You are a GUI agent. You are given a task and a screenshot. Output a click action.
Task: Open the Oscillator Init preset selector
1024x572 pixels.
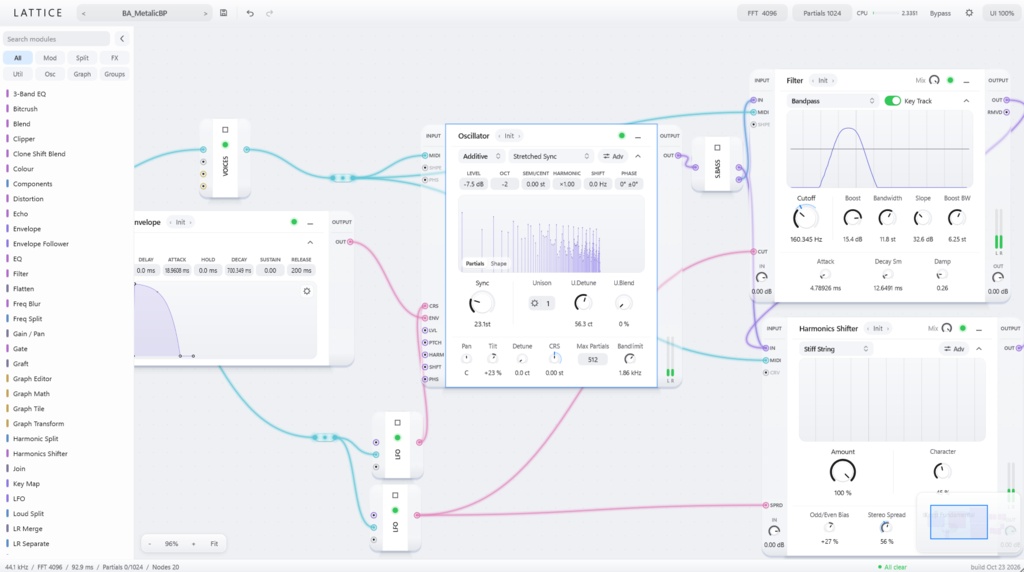pyautogui.click(x=509, y=136)
